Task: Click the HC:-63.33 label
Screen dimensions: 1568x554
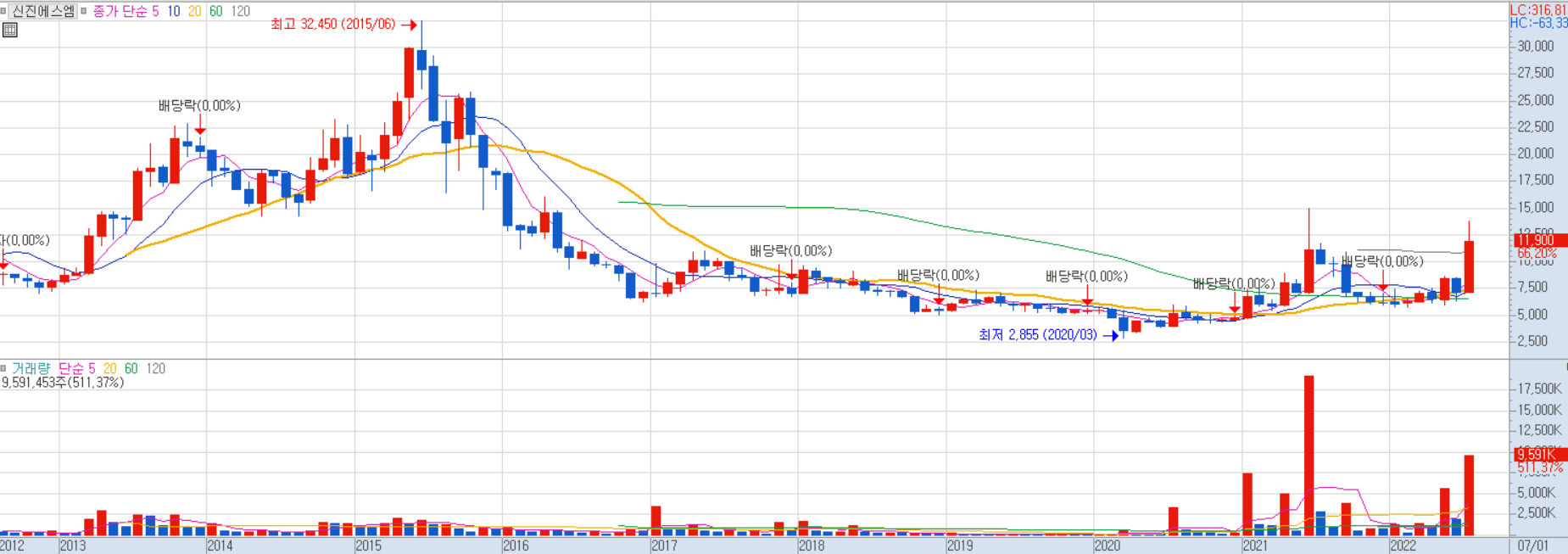Action: [x=1538, y=24]
